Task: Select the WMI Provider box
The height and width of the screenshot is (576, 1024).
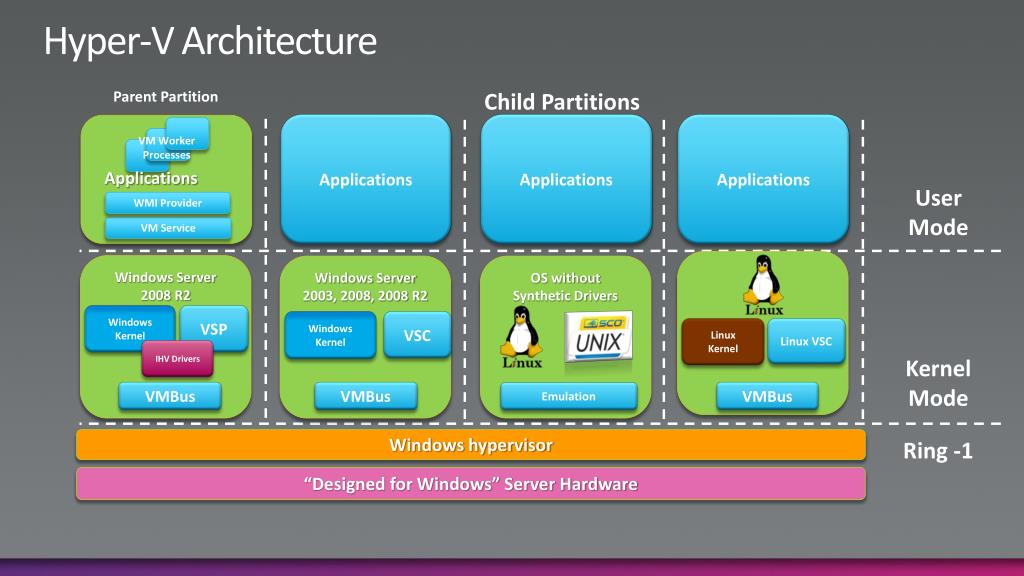Action: pos(168,203)
